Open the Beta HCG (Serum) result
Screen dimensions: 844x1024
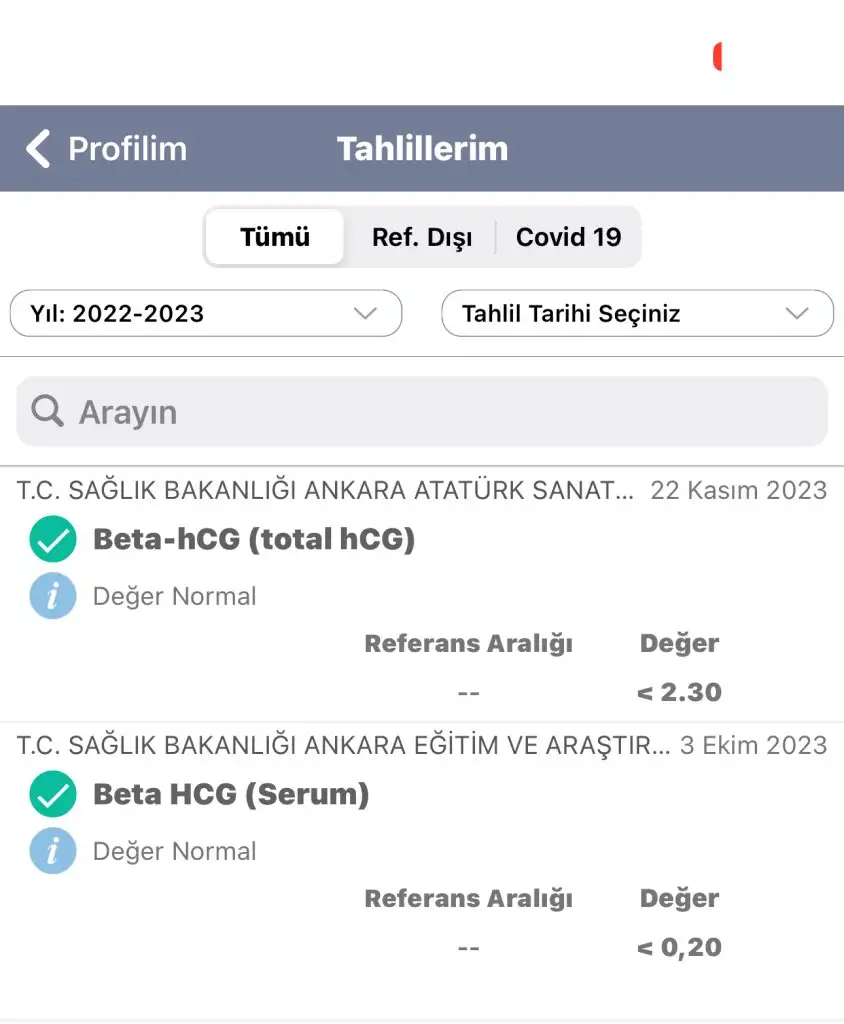tap(231, 795)
